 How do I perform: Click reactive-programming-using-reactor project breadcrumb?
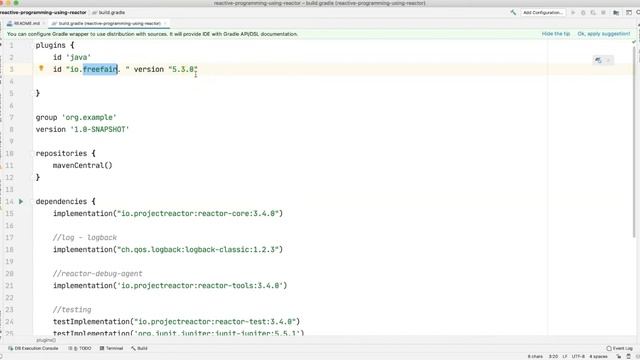43,13
